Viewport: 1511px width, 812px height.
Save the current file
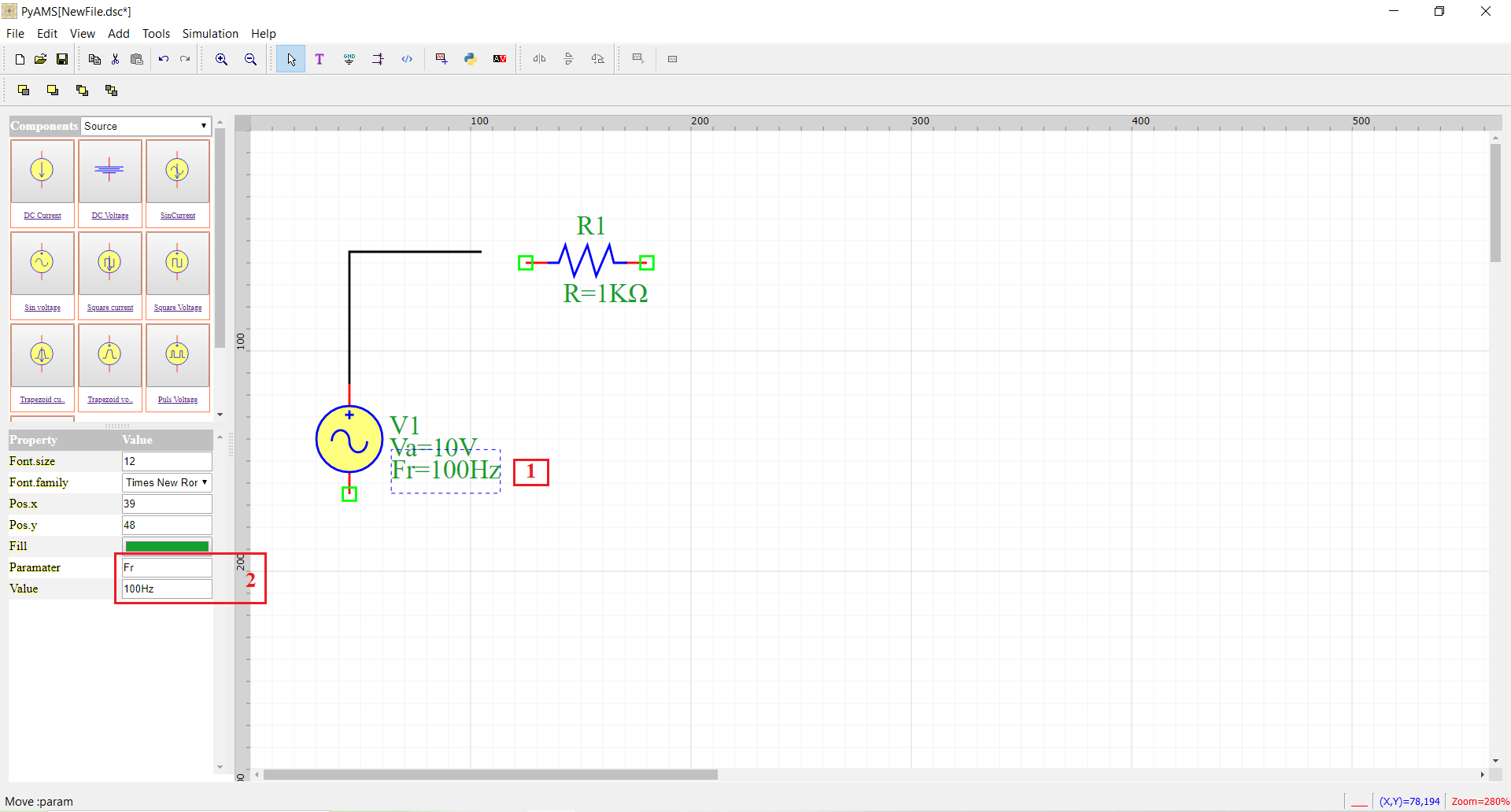click(x=62, y=59)
